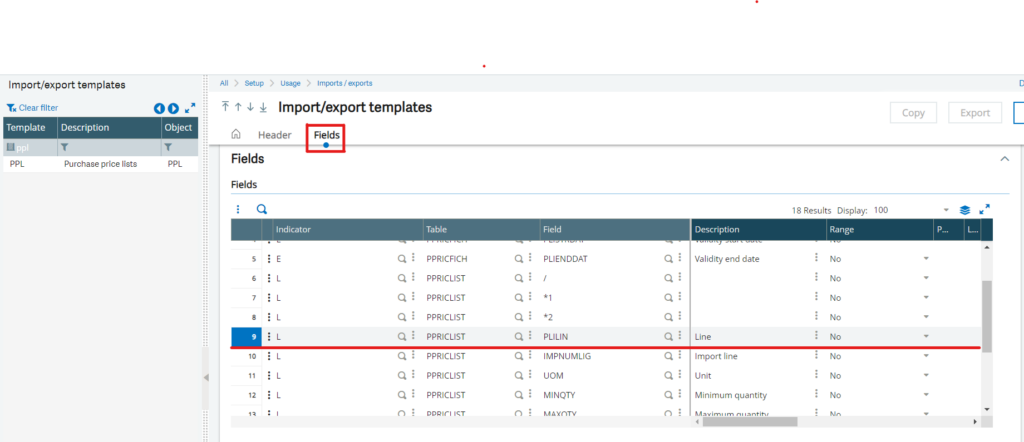Click the vertical scrollbar of the grid

[x=987, y=316]
